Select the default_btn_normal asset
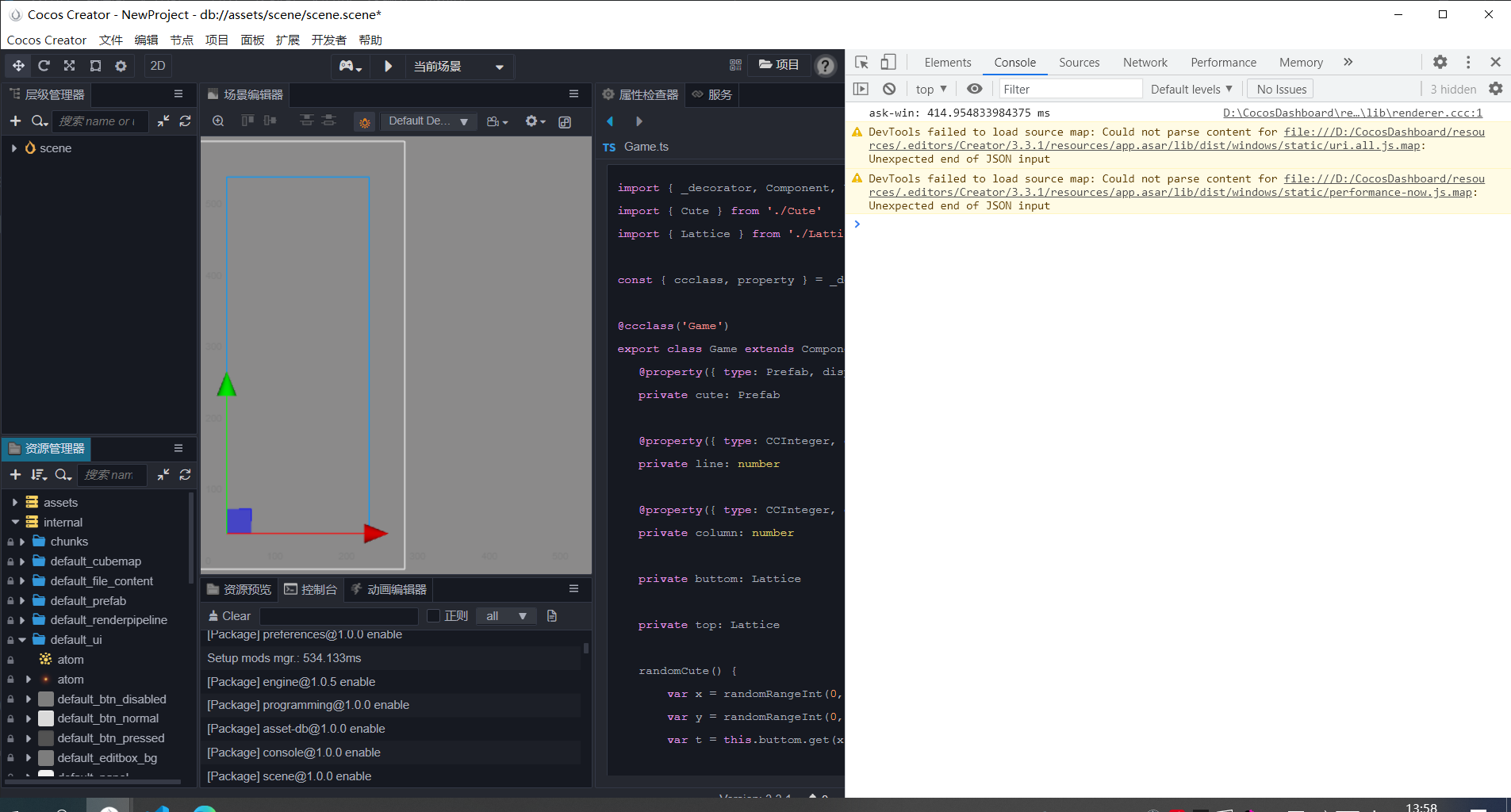This screenshot has width=1511, height=812. tap(107, 718)
